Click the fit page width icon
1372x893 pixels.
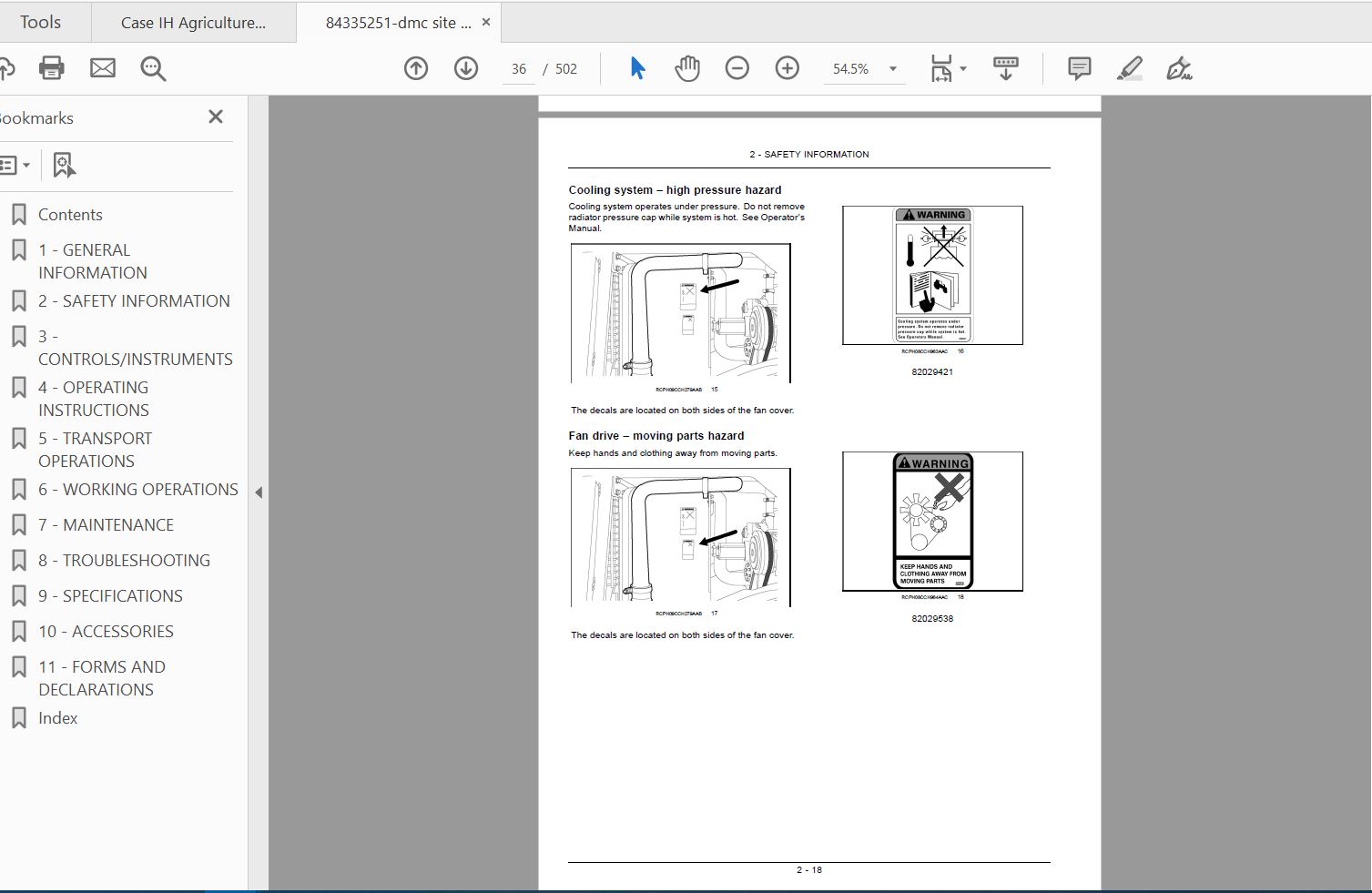point(941,68)
